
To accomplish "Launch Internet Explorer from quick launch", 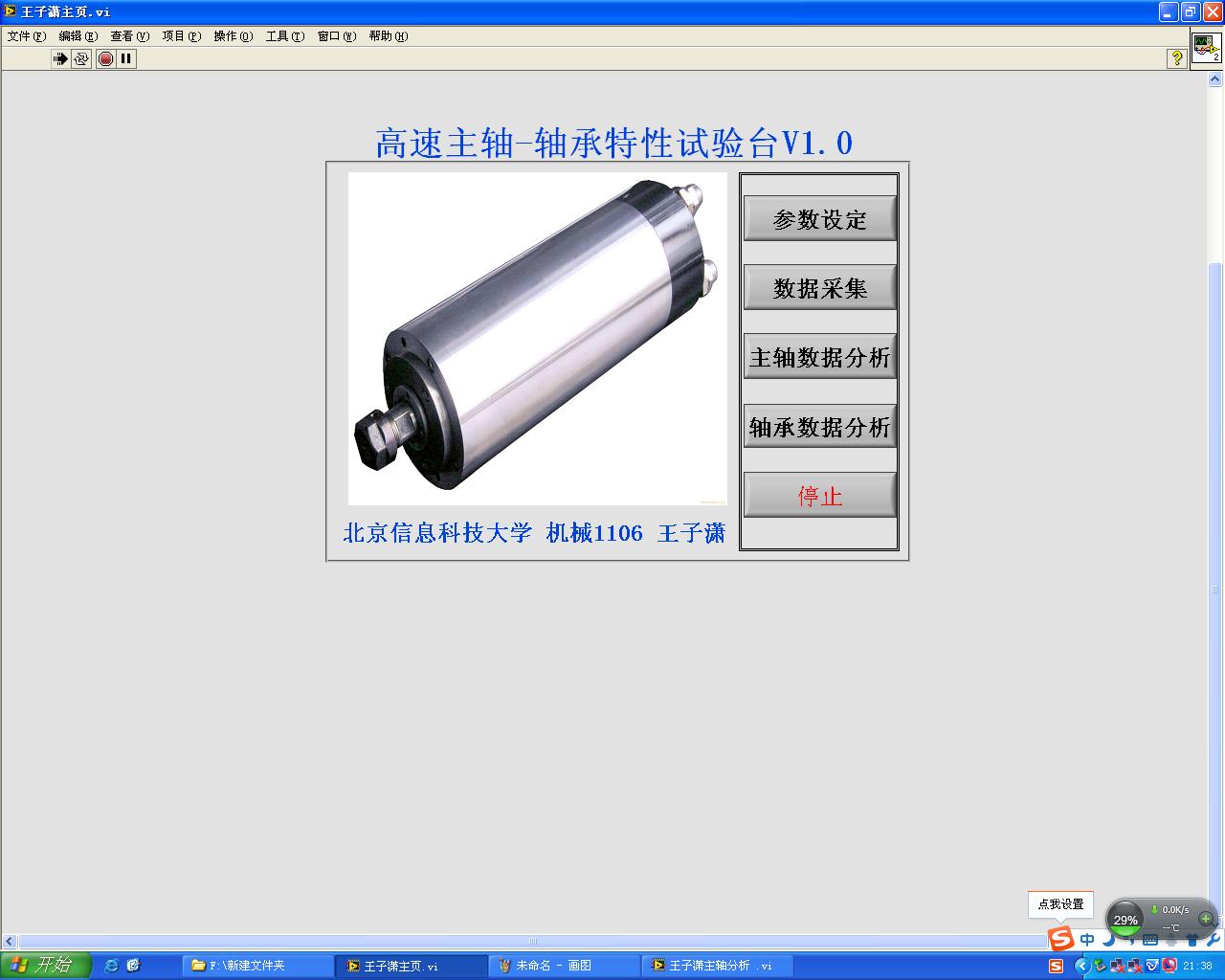I will pyautogui.click(x=111, y=966).
